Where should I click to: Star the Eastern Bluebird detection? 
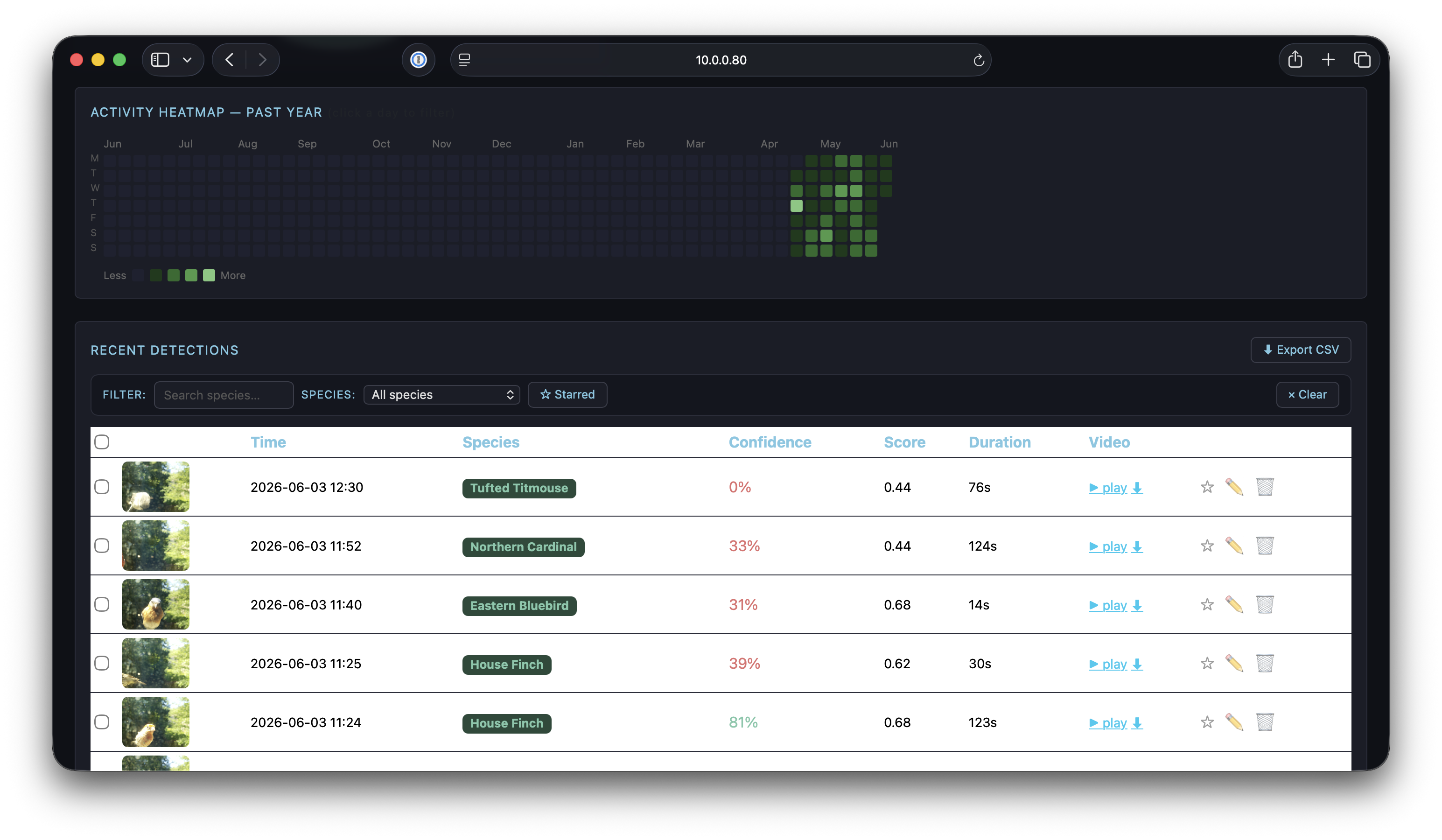[x=1207, y=605]
